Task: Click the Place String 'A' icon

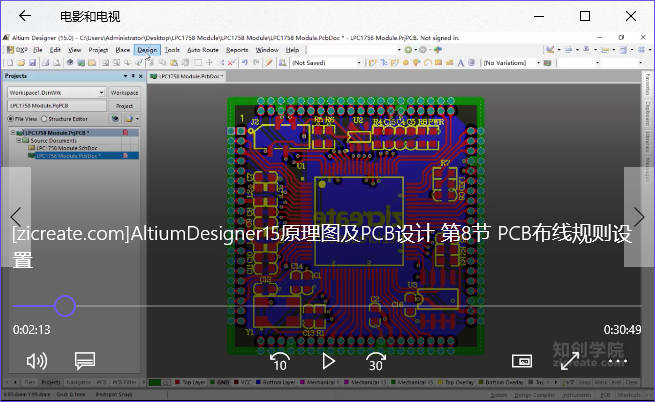Action: coord(460,63)
